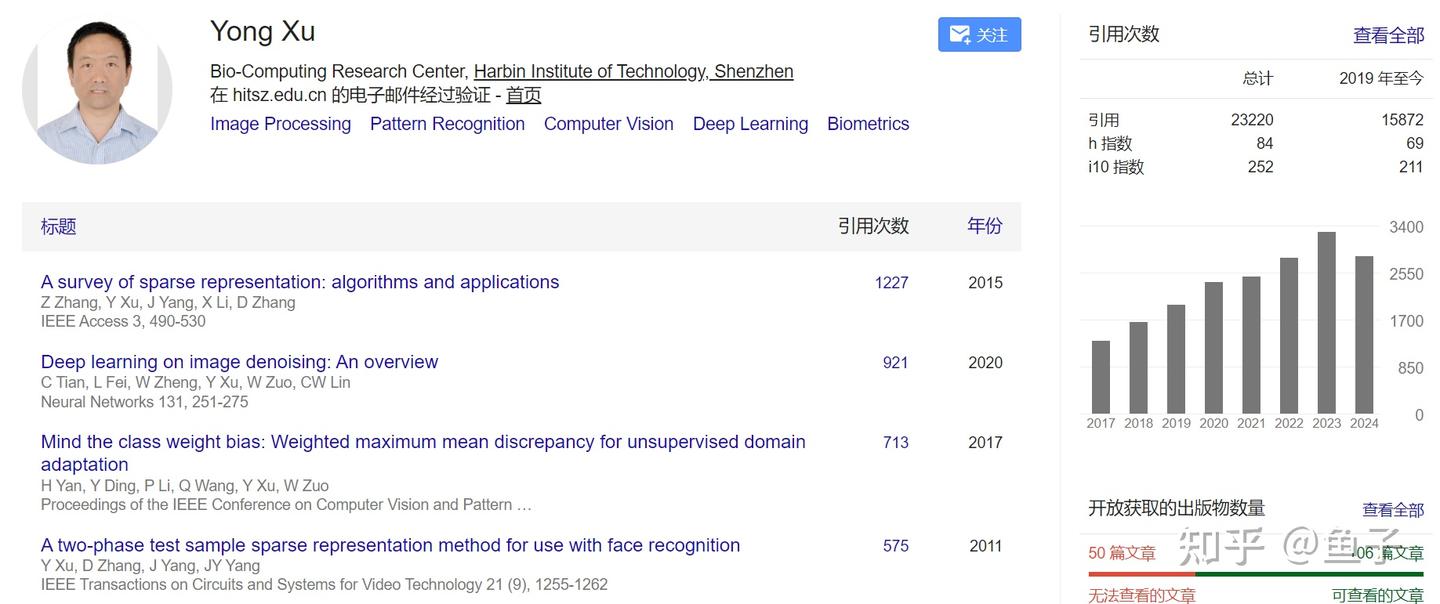The height and width of the screenshot is (604, 1440).
Task: Open the Computer Vision interest tag
Action: (x=608, y=124)
